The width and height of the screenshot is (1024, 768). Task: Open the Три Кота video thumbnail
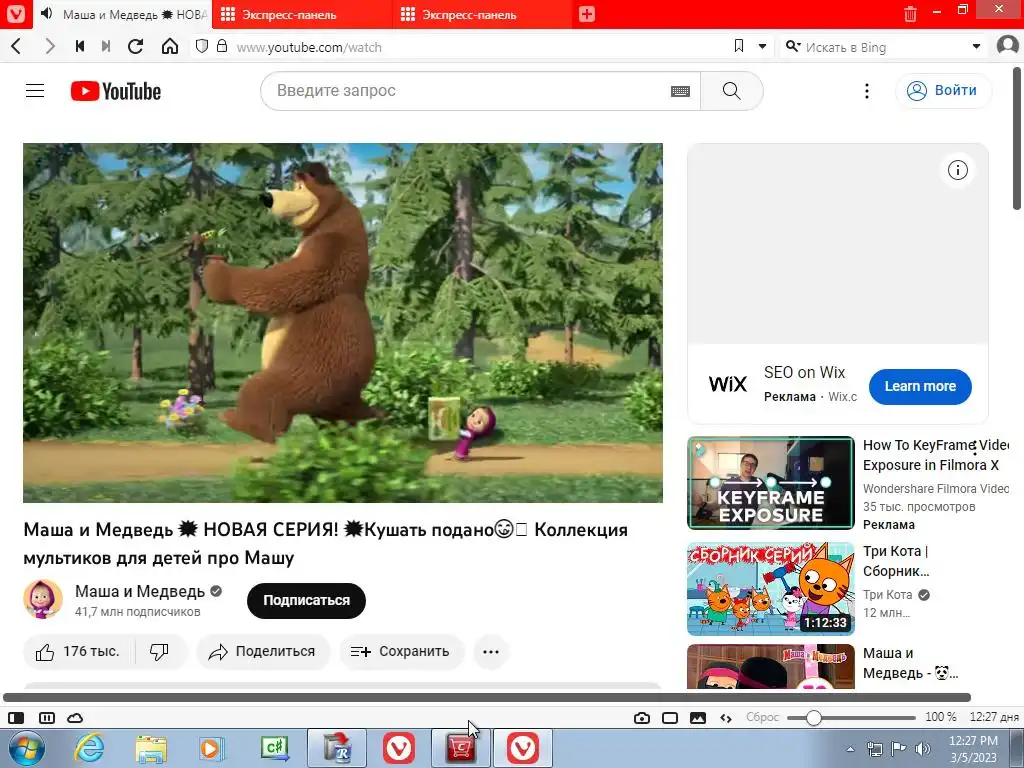(771, 588)
